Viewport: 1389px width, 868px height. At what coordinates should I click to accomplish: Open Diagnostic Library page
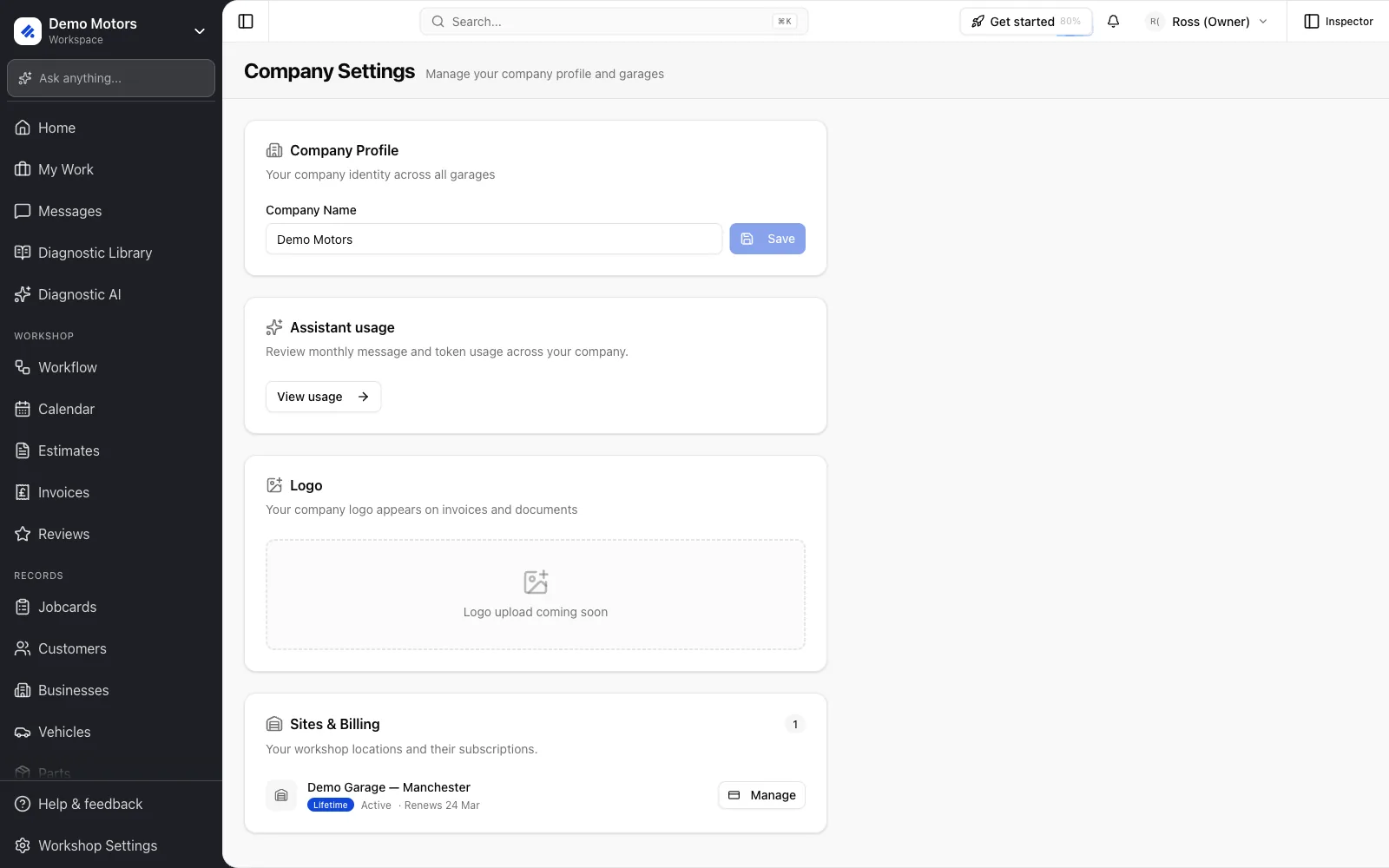tap(111, 253)
